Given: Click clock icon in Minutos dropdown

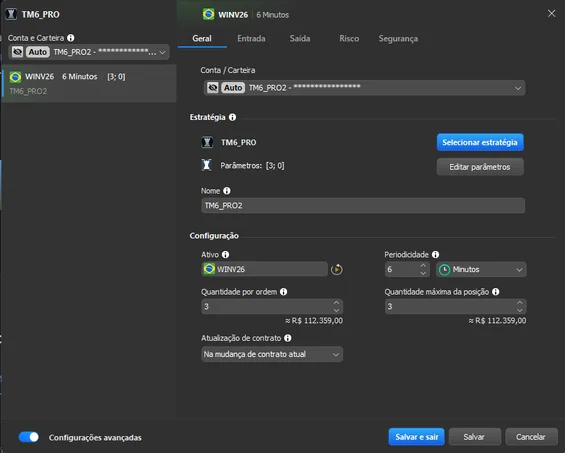Looking at the screenshot, I should coord(444,270).
